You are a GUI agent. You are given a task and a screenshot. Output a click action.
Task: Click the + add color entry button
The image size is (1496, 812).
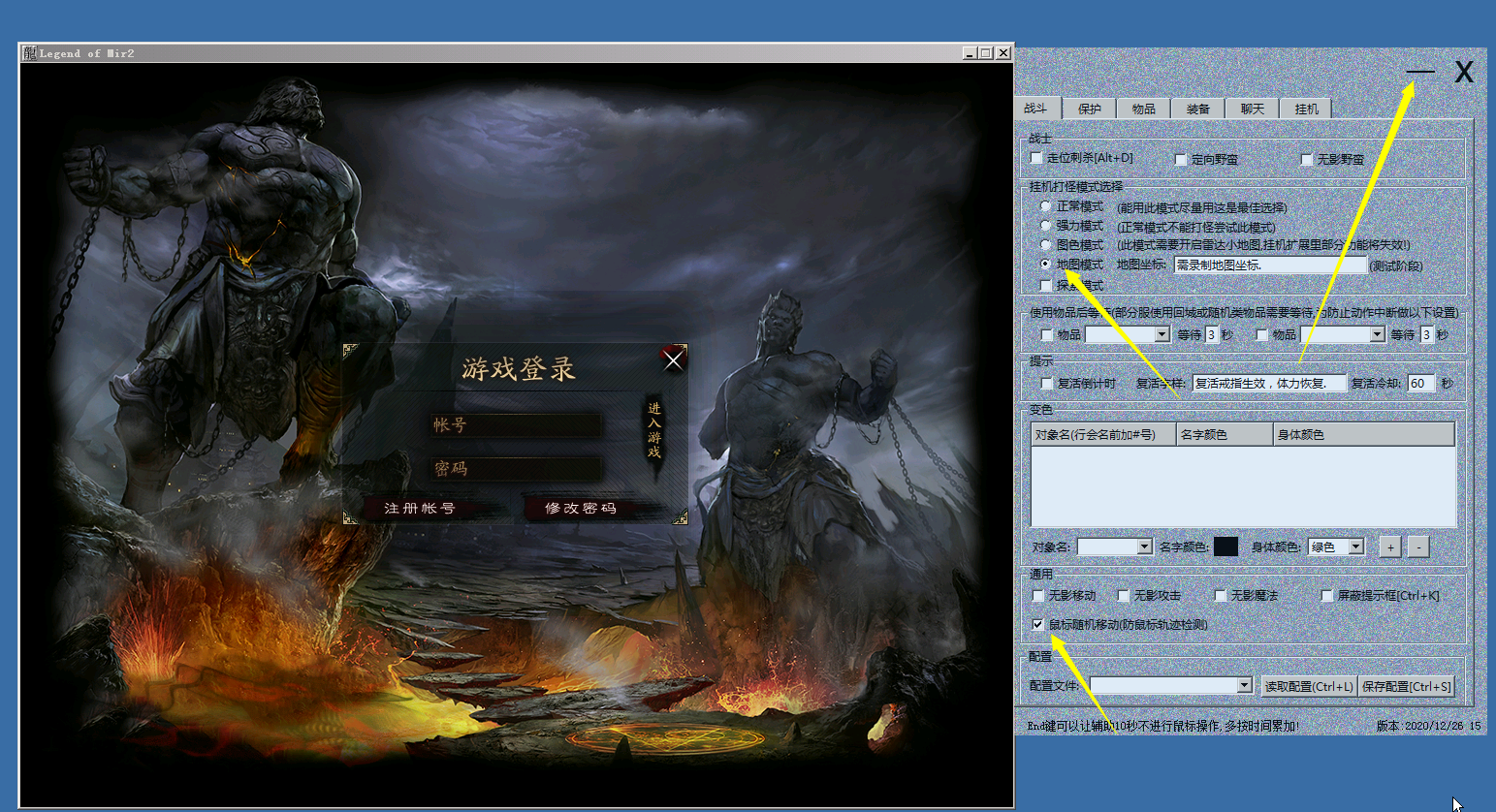pos(1390,547)
